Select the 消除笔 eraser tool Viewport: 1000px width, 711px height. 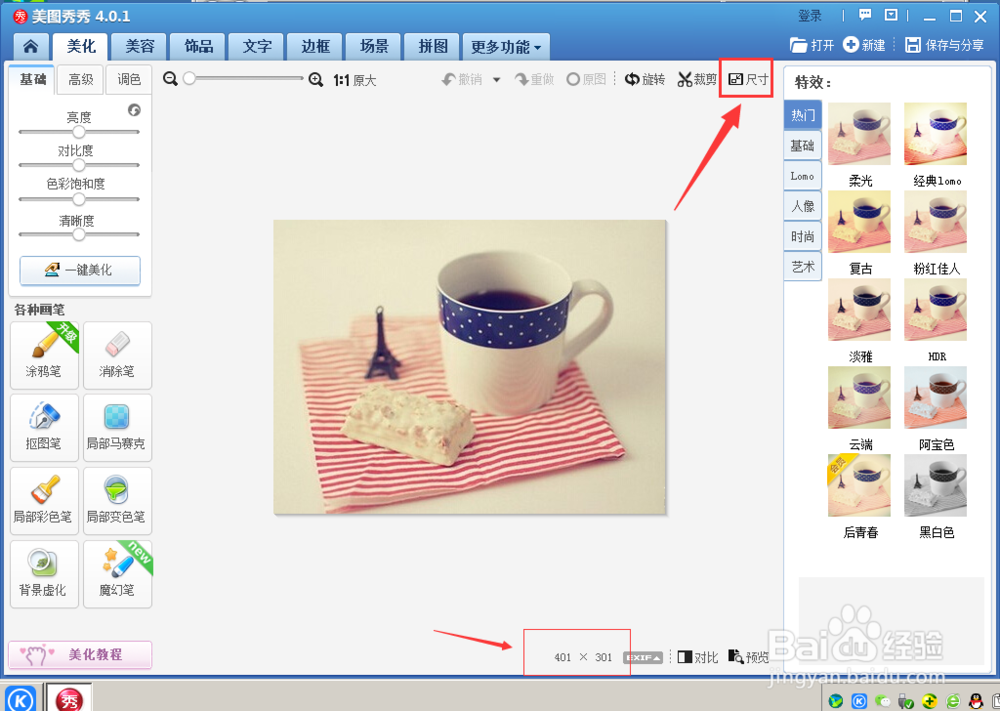click(117, 355)
